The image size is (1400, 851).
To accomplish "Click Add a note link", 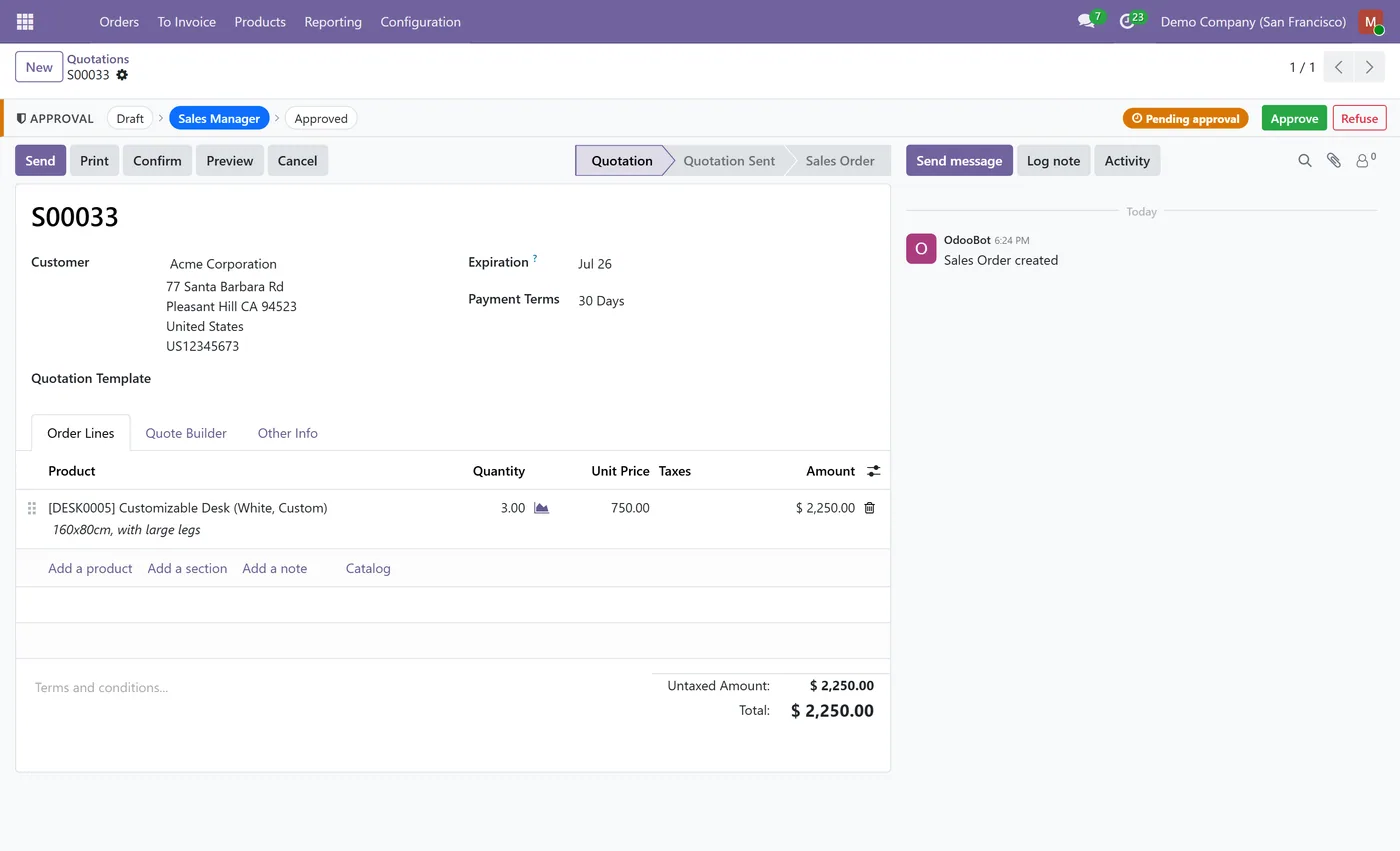I will (x=275, y=568).
